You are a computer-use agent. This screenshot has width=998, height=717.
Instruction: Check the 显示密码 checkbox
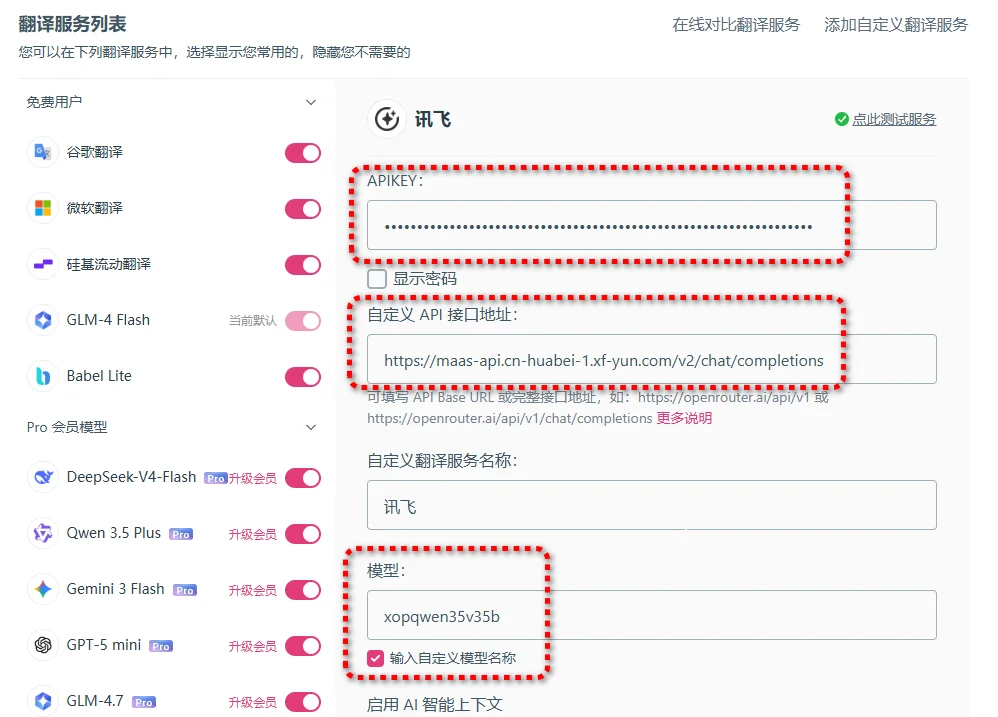click(x=377, y=279)
